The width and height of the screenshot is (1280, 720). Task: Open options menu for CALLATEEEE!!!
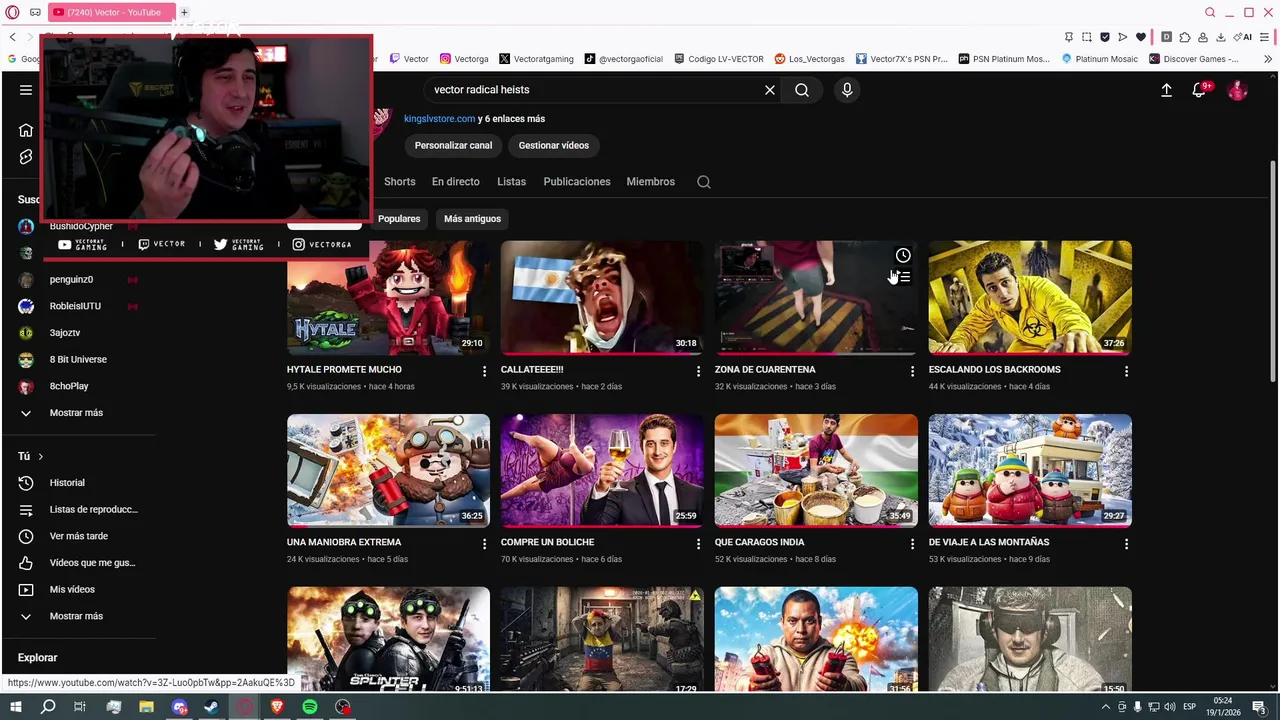tap(698, 371)
